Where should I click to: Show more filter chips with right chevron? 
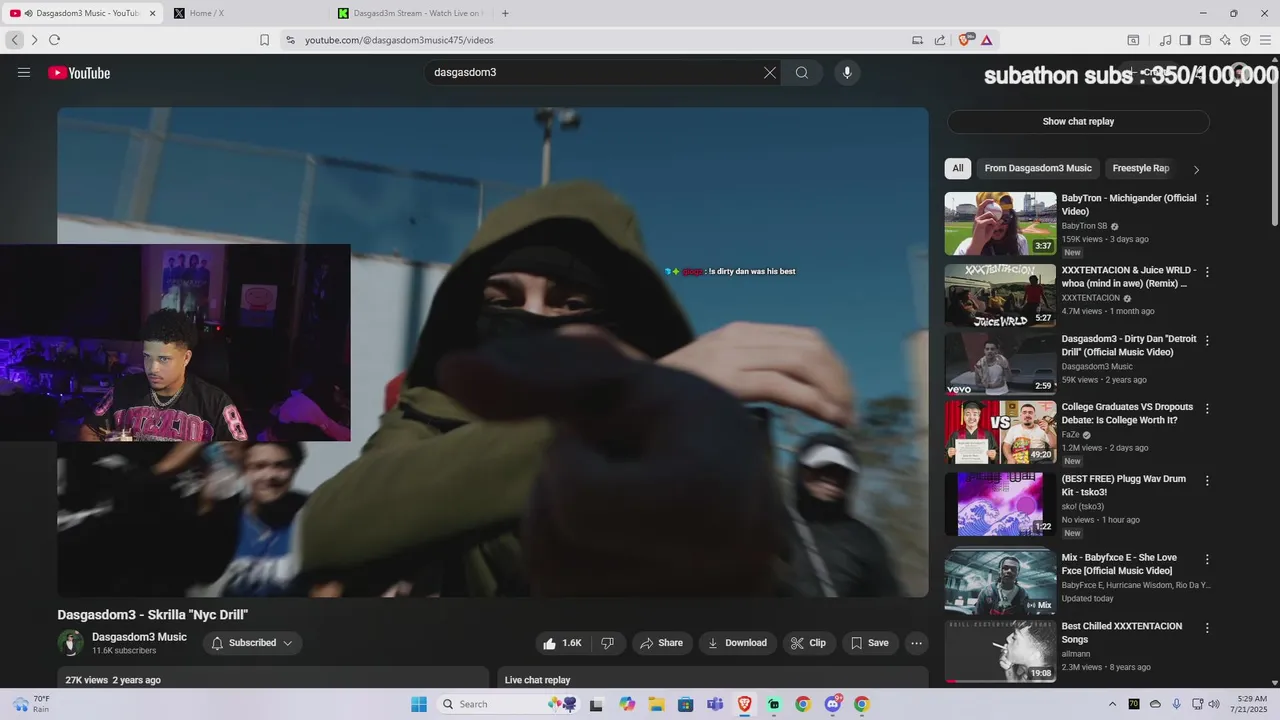[x=1196, y=169]
